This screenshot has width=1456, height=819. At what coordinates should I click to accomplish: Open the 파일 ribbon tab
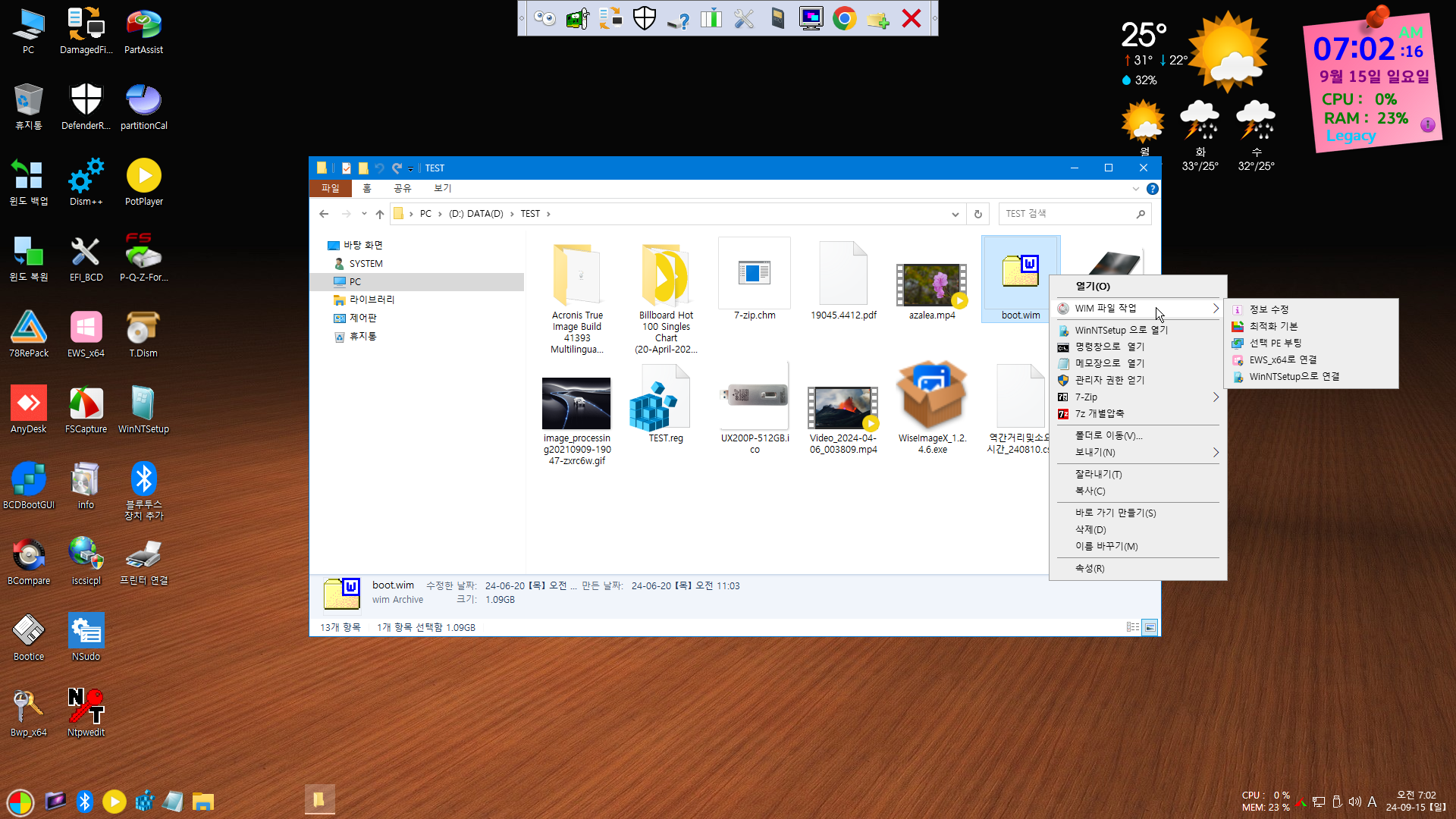point(331,188)
